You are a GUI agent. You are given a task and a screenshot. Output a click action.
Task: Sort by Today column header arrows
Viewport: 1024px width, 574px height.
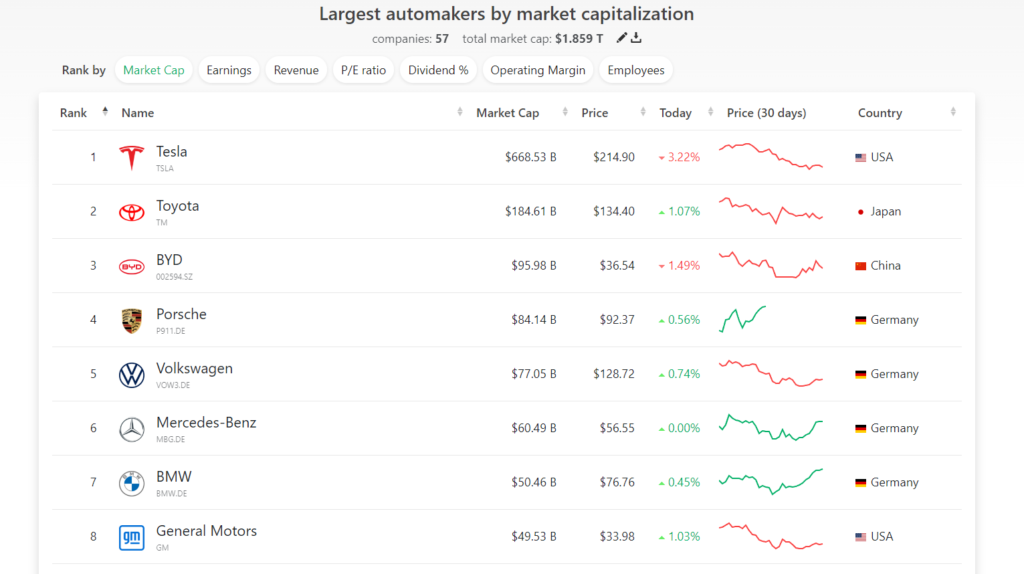tap(710, 113)
